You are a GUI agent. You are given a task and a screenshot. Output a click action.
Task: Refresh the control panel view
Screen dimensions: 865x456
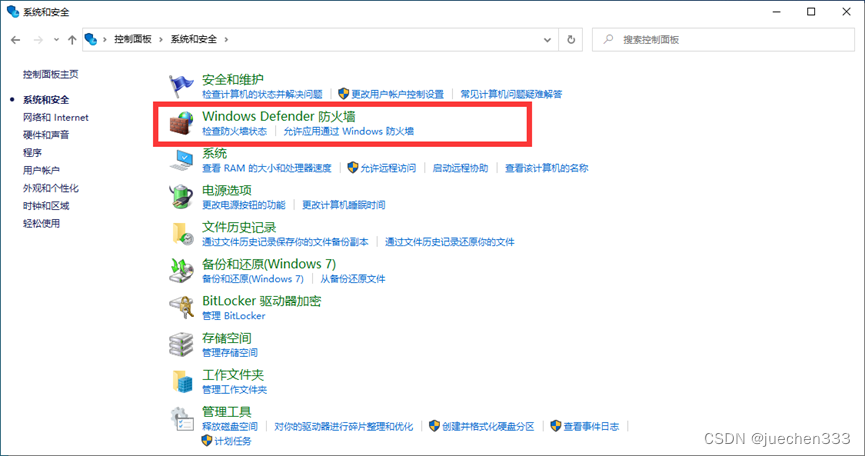571,40
